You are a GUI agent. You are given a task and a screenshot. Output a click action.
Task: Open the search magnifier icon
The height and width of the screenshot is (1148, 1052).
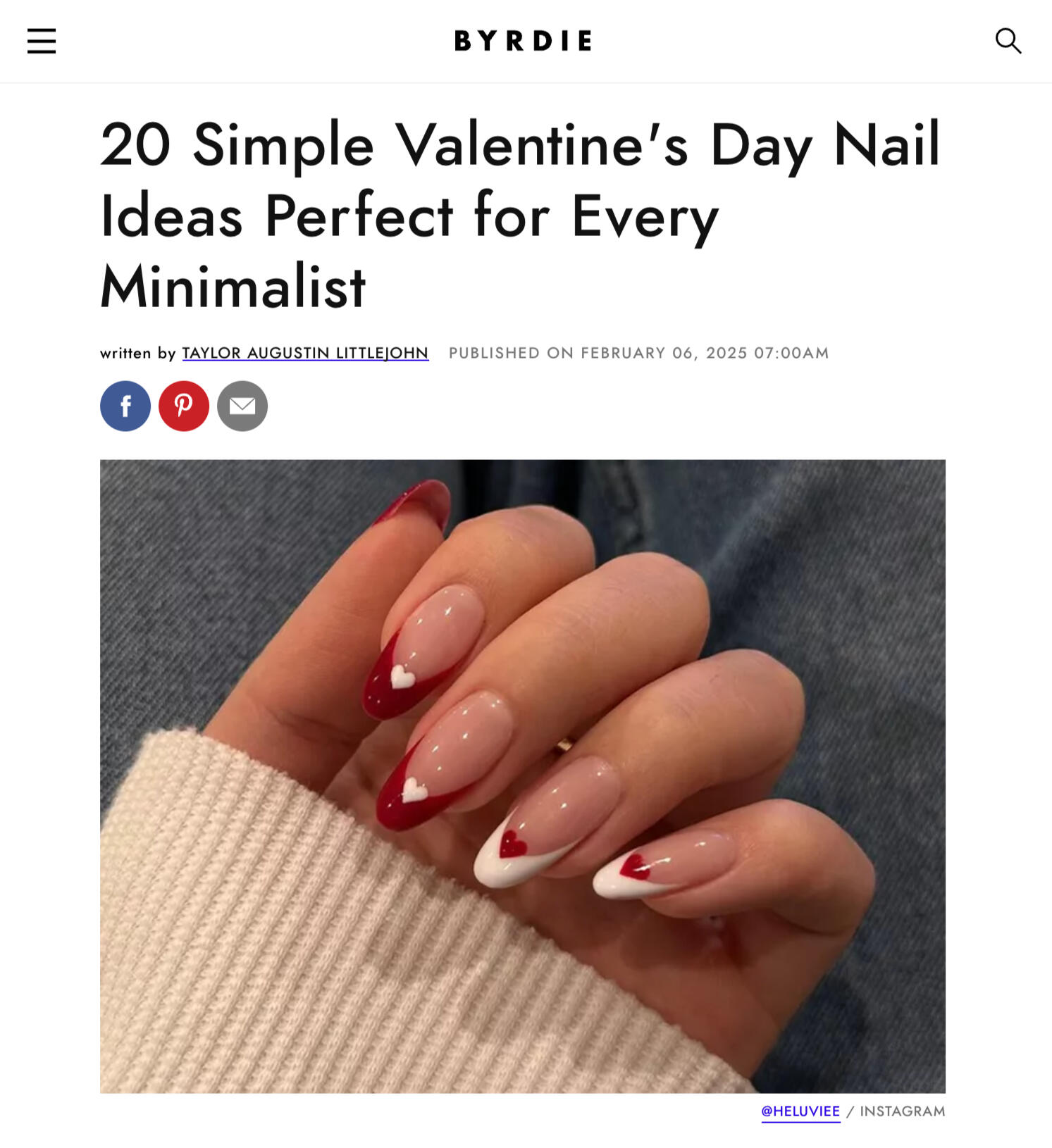pos(1008,41)
